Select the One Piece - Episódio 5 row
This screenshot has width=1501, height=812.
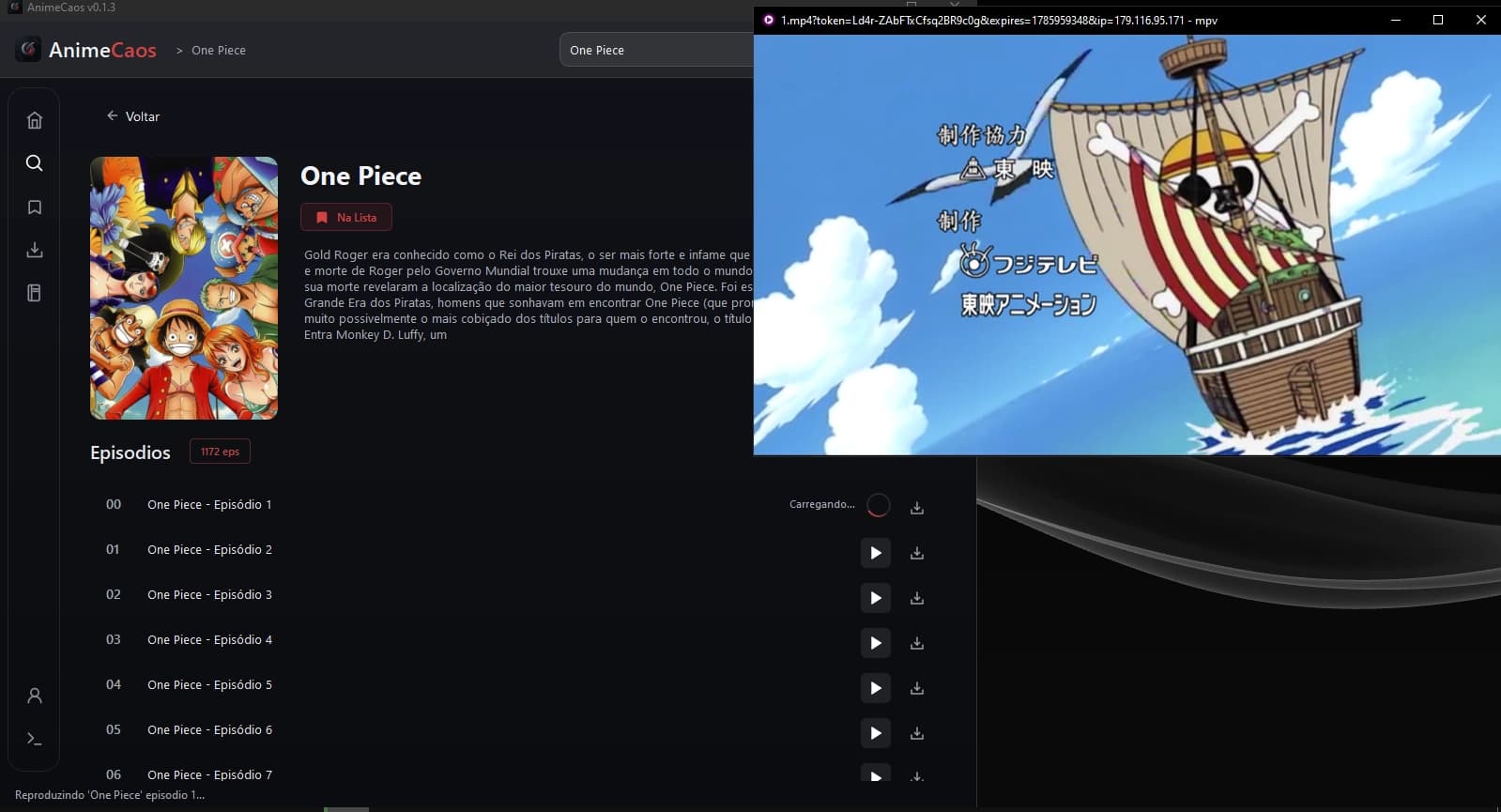tap(516, 685)
